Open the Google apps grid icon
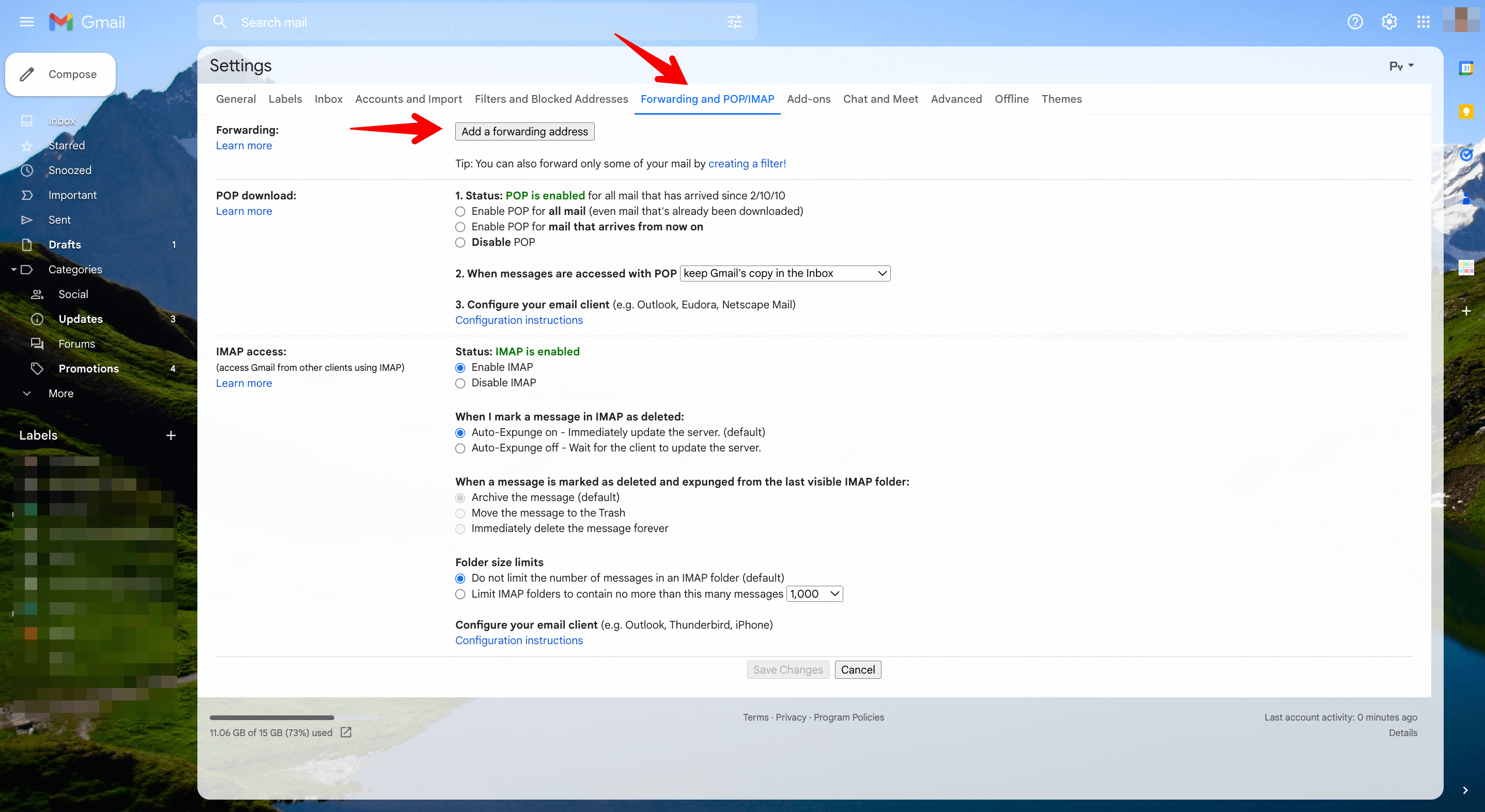Screen dimensions: 1485x812 [1423, 22]
